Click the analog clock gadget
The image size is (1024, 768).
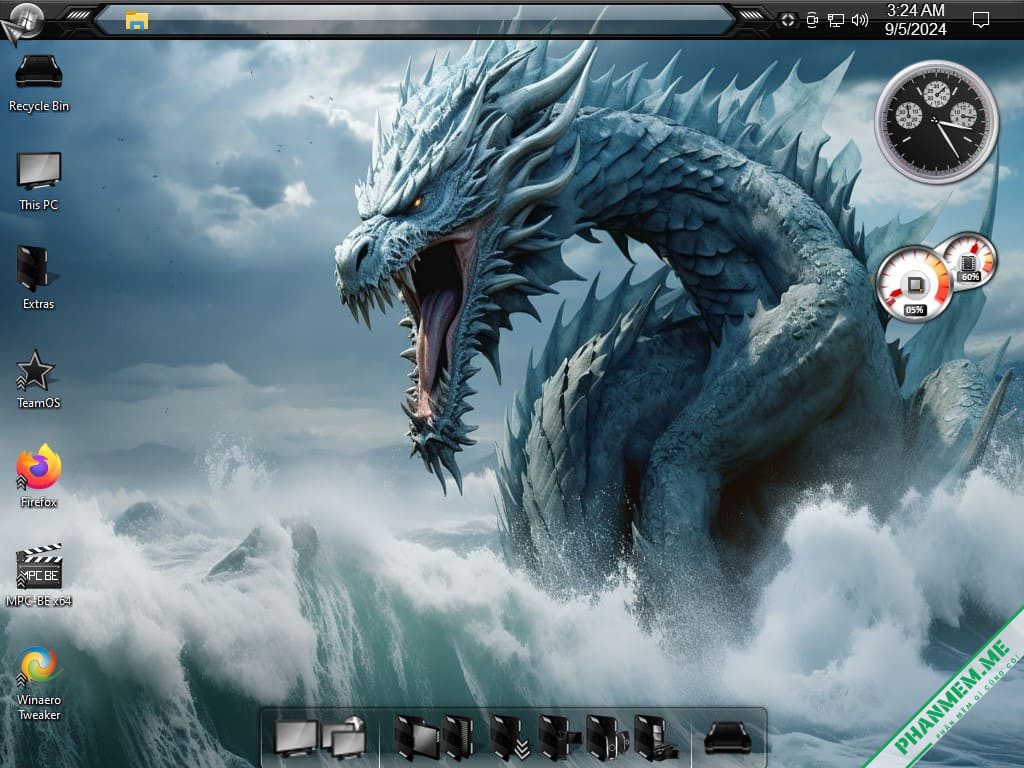click(x=936, y=122)
